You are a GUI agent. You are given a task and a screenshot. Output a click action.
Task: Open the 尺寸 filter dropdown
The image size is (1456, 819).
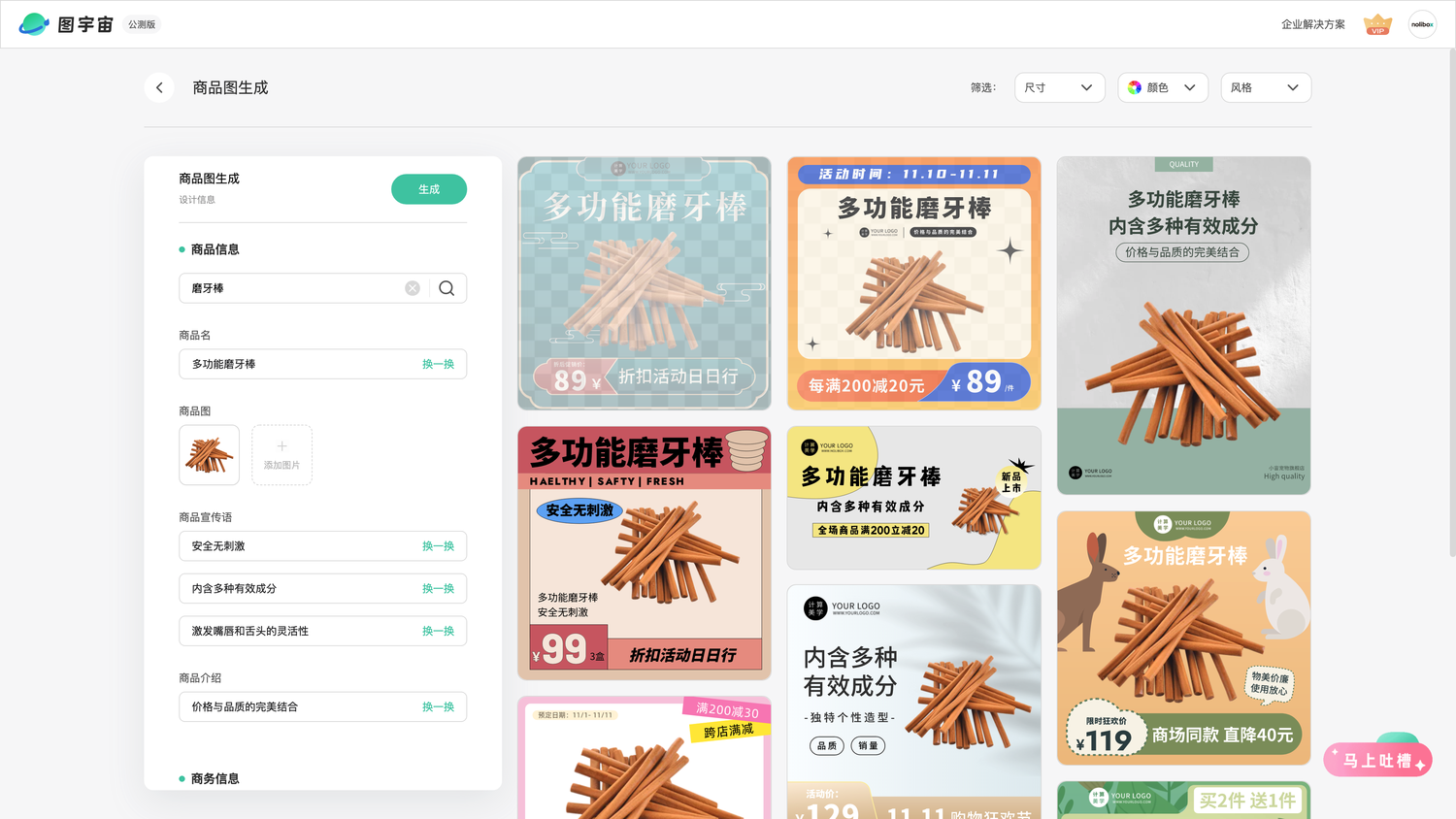tap(1060, 87)
